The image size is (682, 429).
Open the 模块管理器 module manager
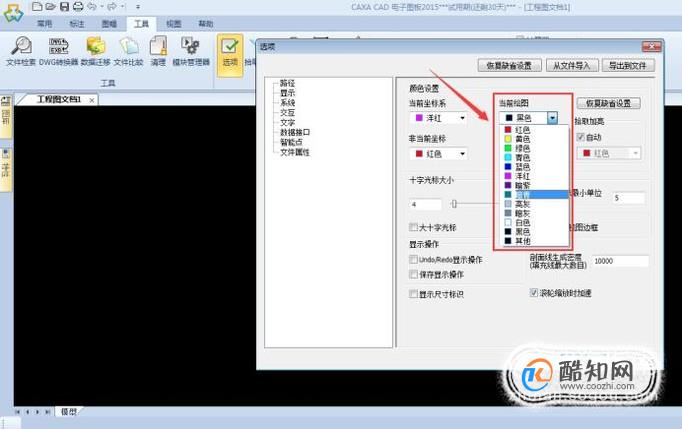pyautogui.click(x=191, y=51)
